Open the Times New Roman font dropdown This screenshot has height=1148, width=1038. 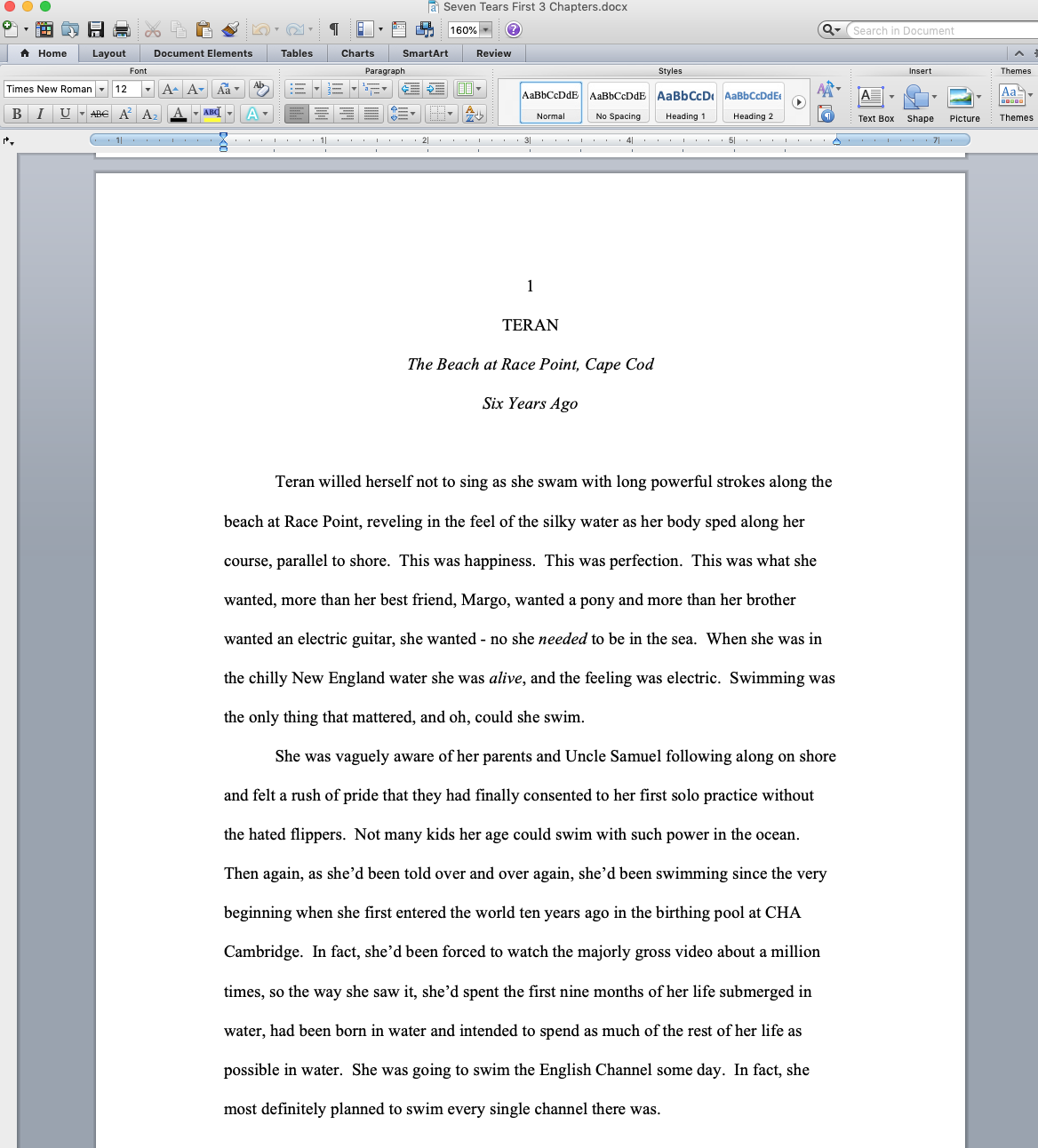102,89
